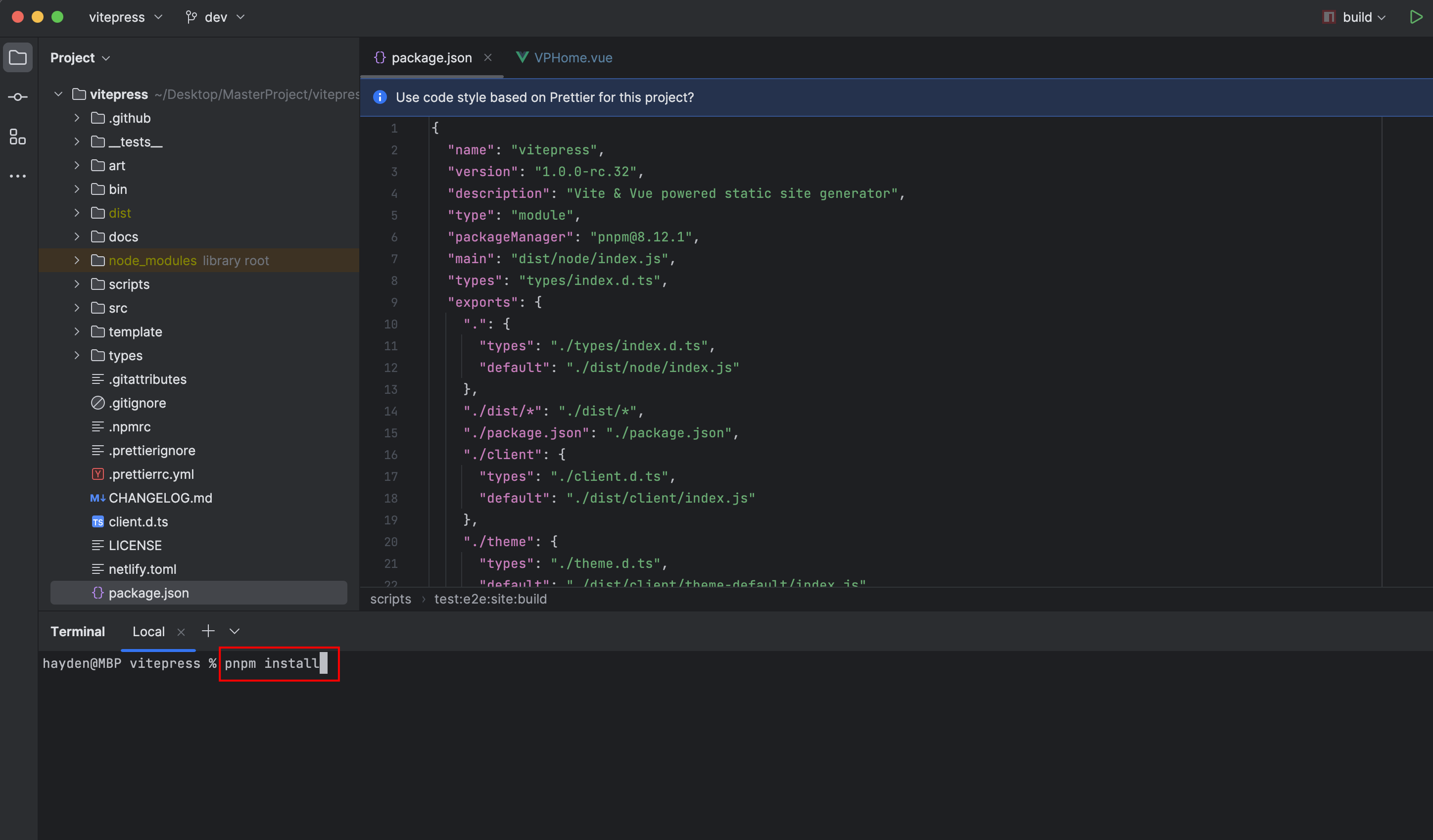Close the Local terminal tab
This screenshot has width=1433, height=840.
(x=181, y=632)
